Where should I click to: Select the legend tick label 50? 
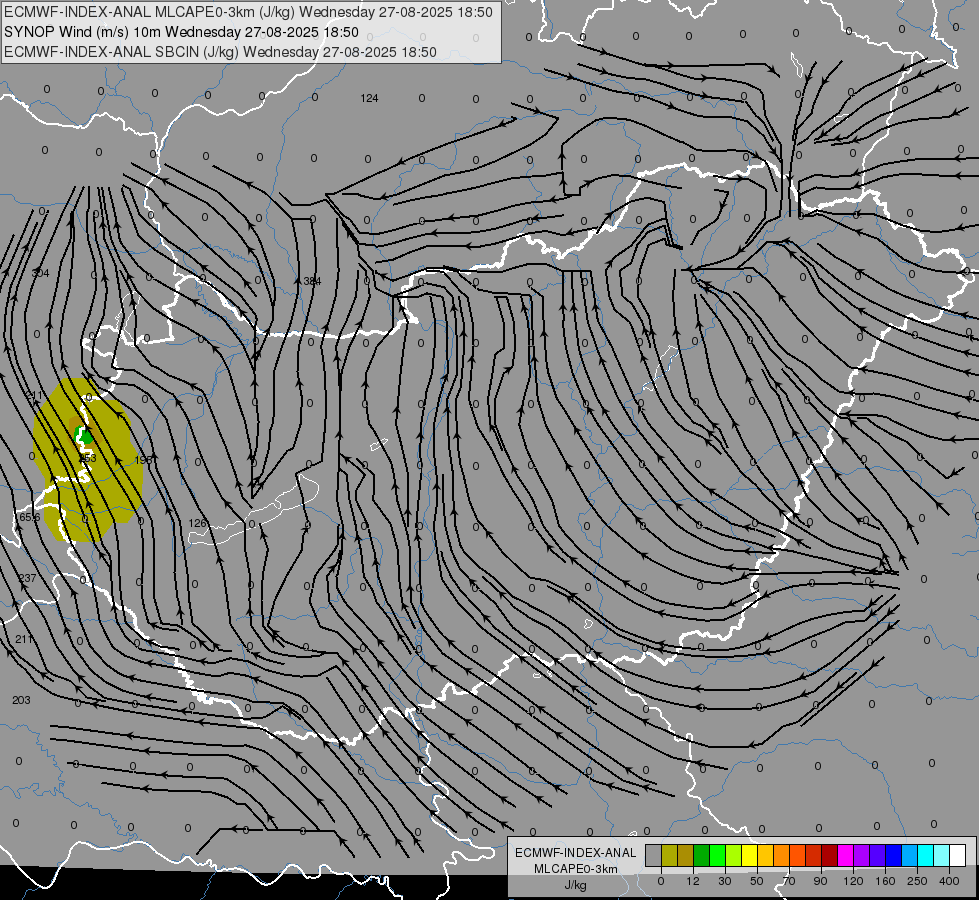tap(757, 881)
